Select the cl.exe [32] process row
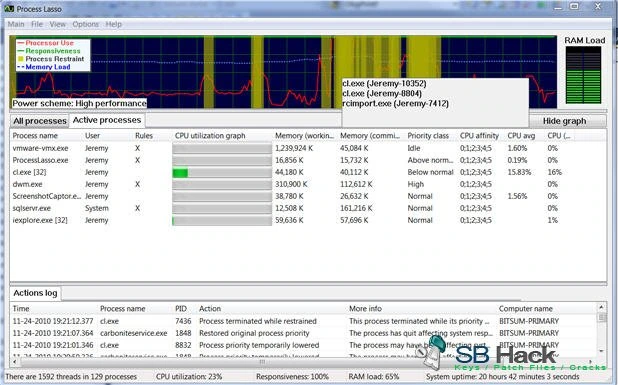The height and width of the screenshot is (385, 618). pos(308,172)
